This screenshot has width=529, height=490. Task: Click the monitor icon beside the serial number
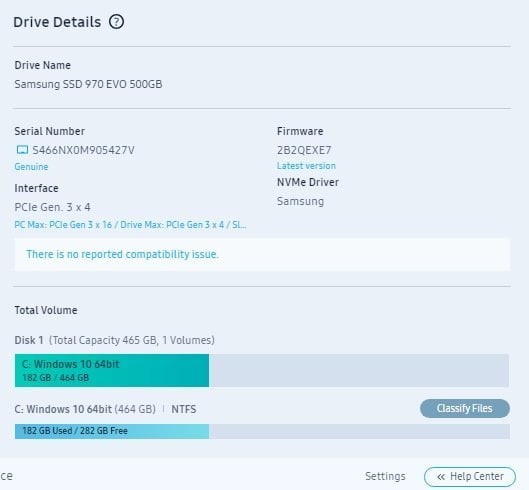(22, 150)
